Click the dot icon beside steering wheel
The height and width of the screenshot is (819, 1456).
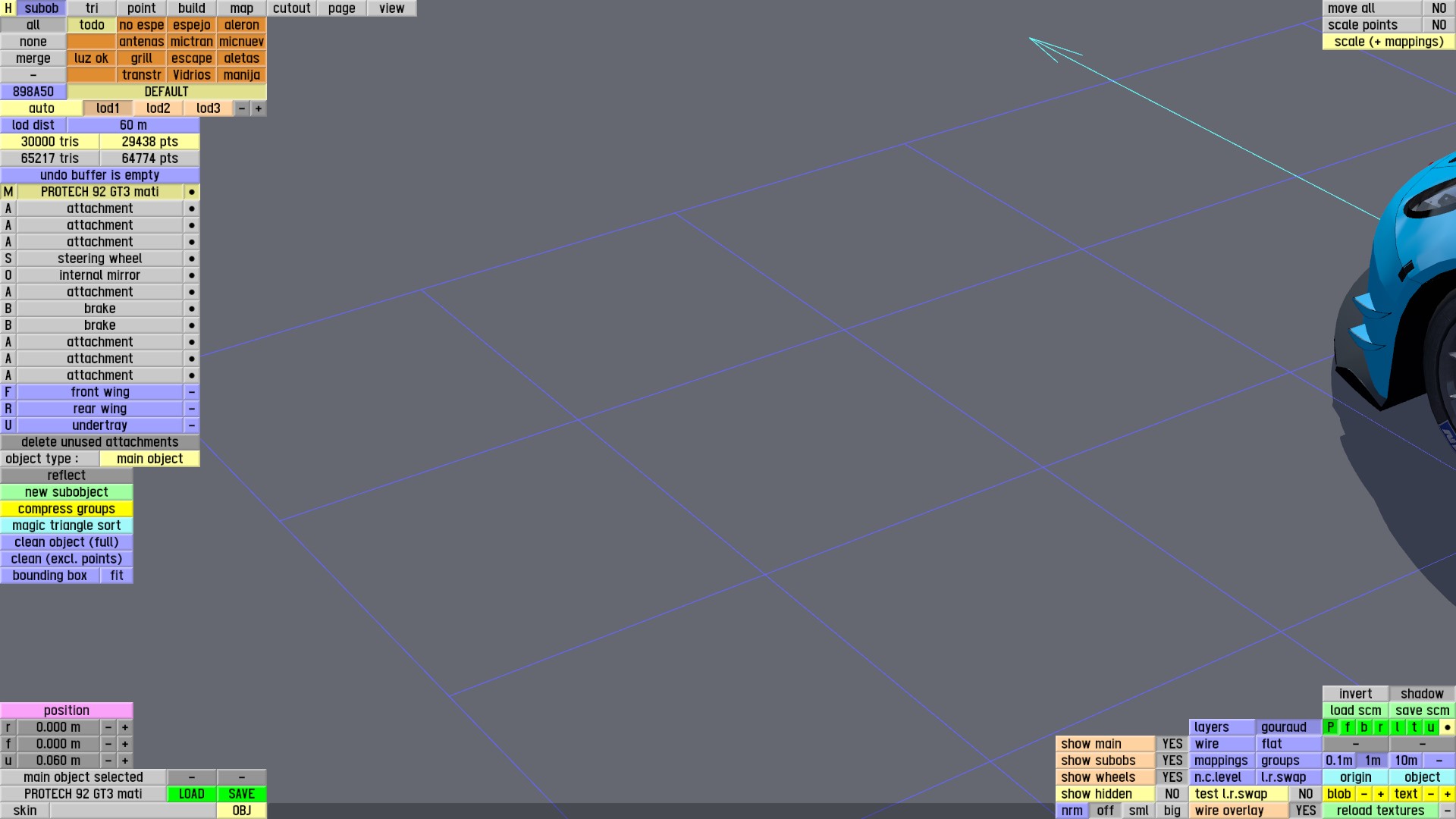point(192,259)
